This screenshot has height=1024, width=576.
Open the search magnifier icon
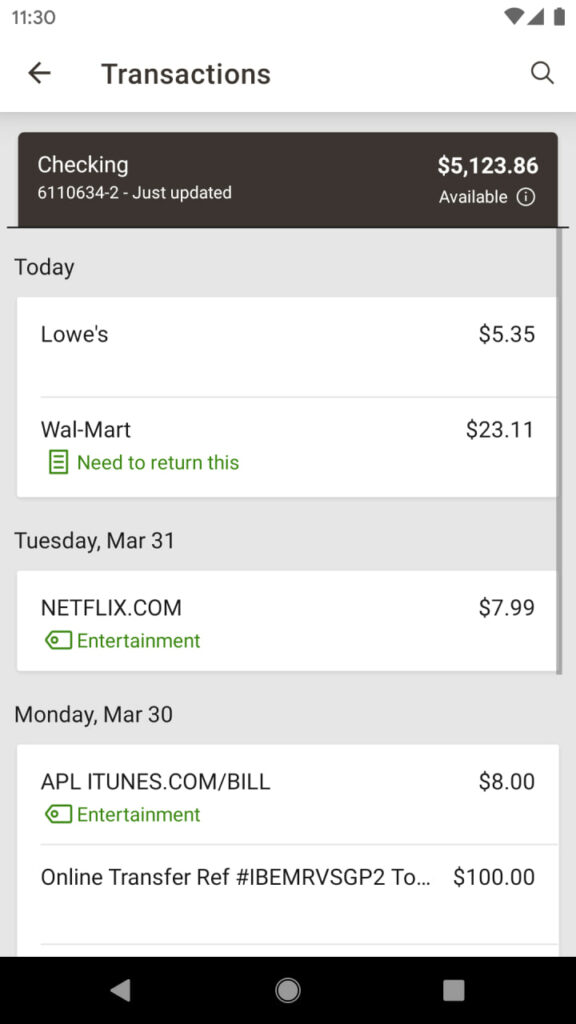coord(542,73)
